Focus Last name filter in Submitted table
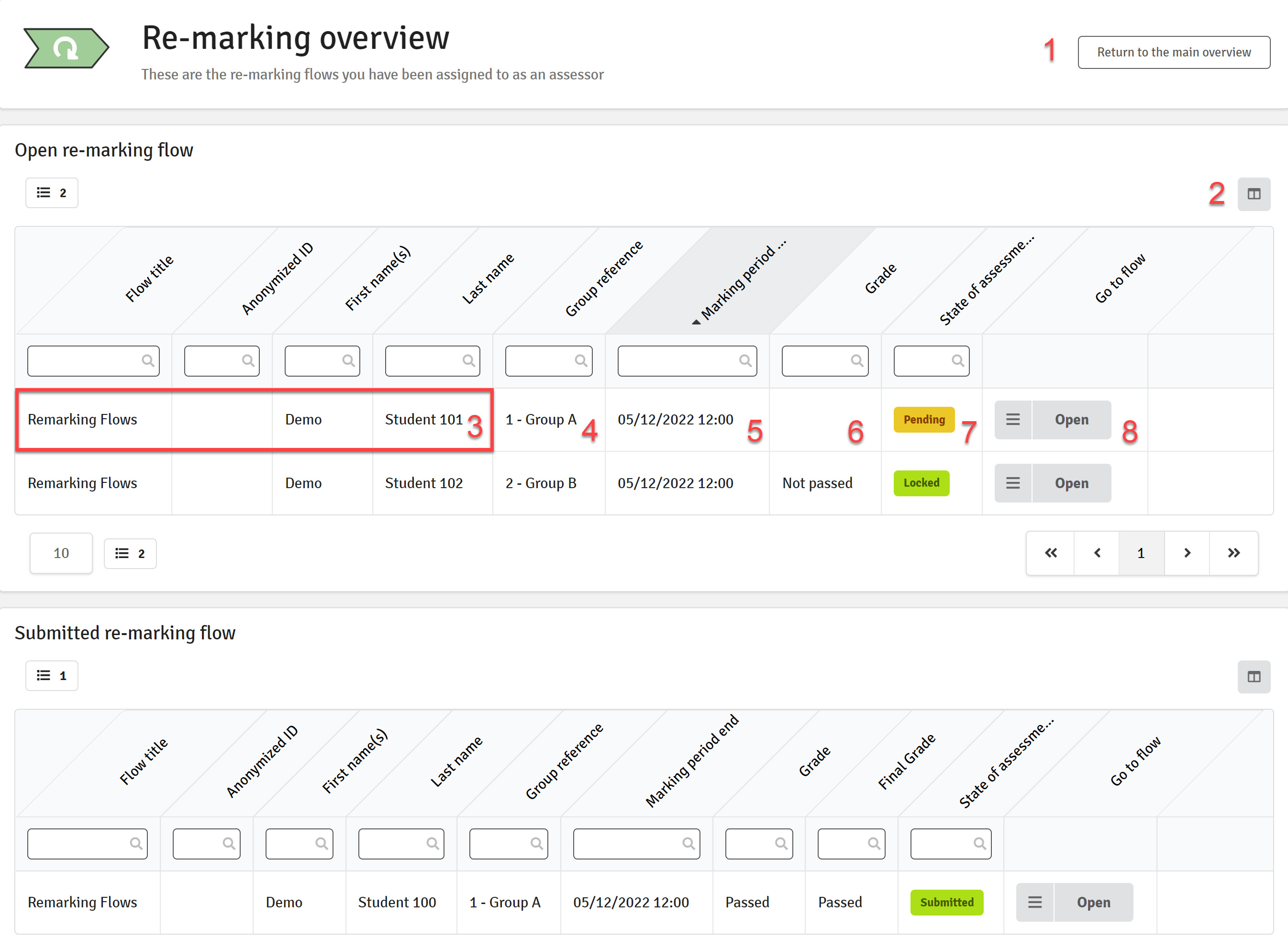The height and width of the screenshot is (938, 1288). [401, 844]
